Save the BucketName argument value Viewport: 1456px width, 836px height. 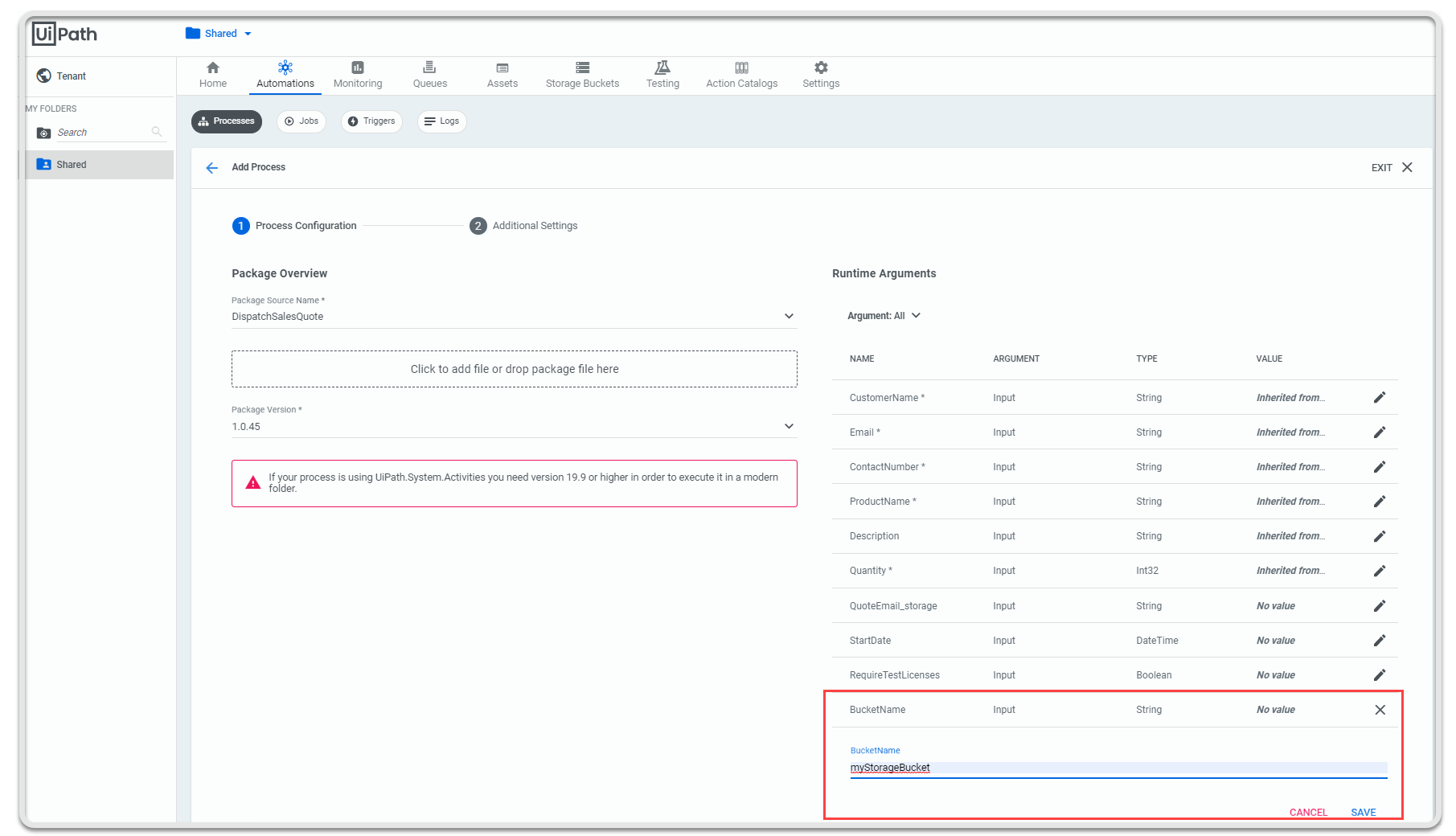tap(1363, 812)
